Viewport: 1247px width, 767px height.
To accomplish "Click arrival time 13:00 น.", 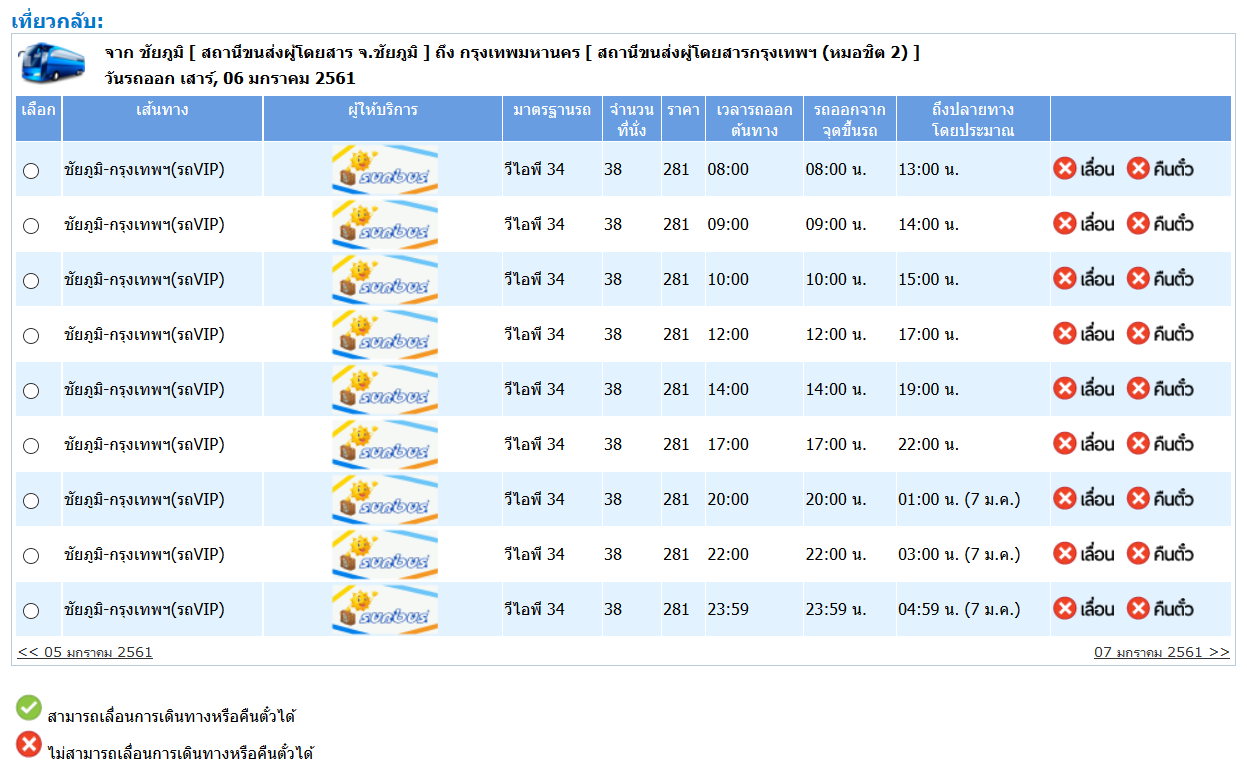I will (928, 169).
